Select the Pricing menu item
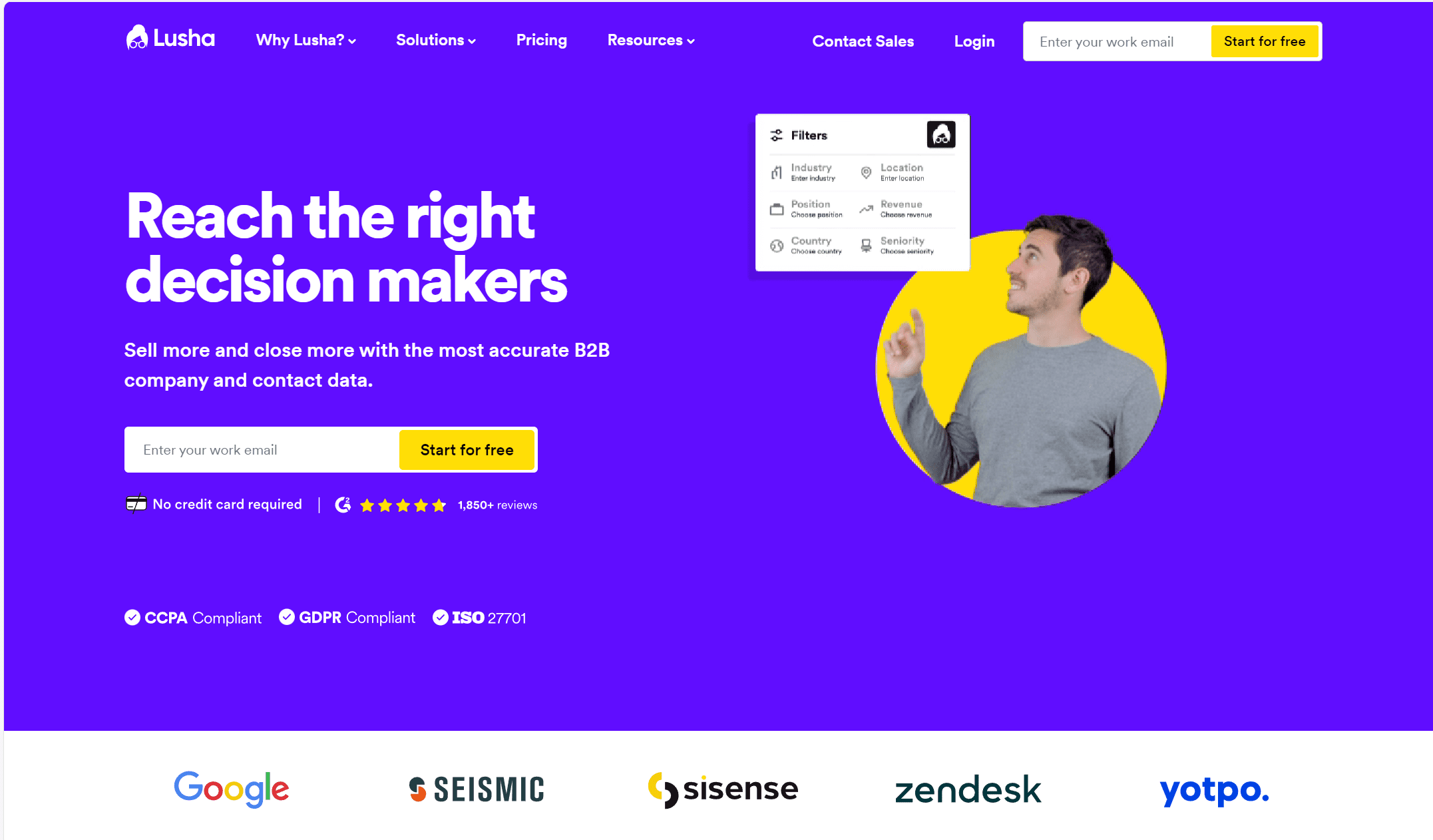The width and height of the screenshot is (1433, 840). pyautogui.click(x=542, y=40)
